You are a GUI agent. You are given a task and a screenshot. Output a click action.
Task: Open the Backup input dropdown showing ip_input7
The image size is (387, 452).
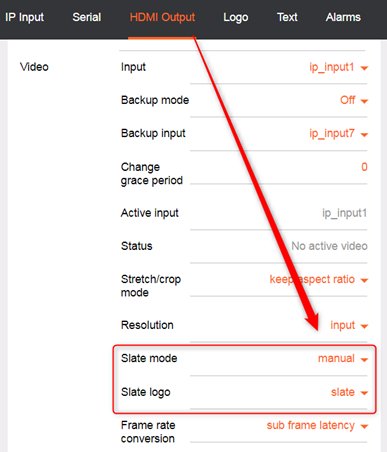(338, 134)
